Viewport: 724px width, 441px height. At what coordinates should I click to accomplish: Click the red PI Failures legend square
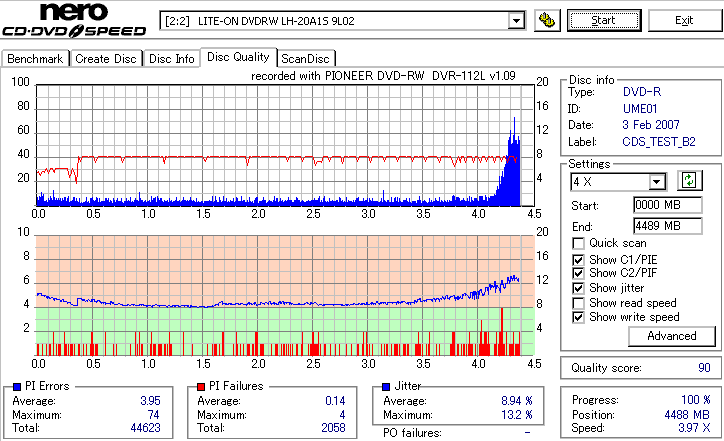pyautogui.click(x=201, y=387)
